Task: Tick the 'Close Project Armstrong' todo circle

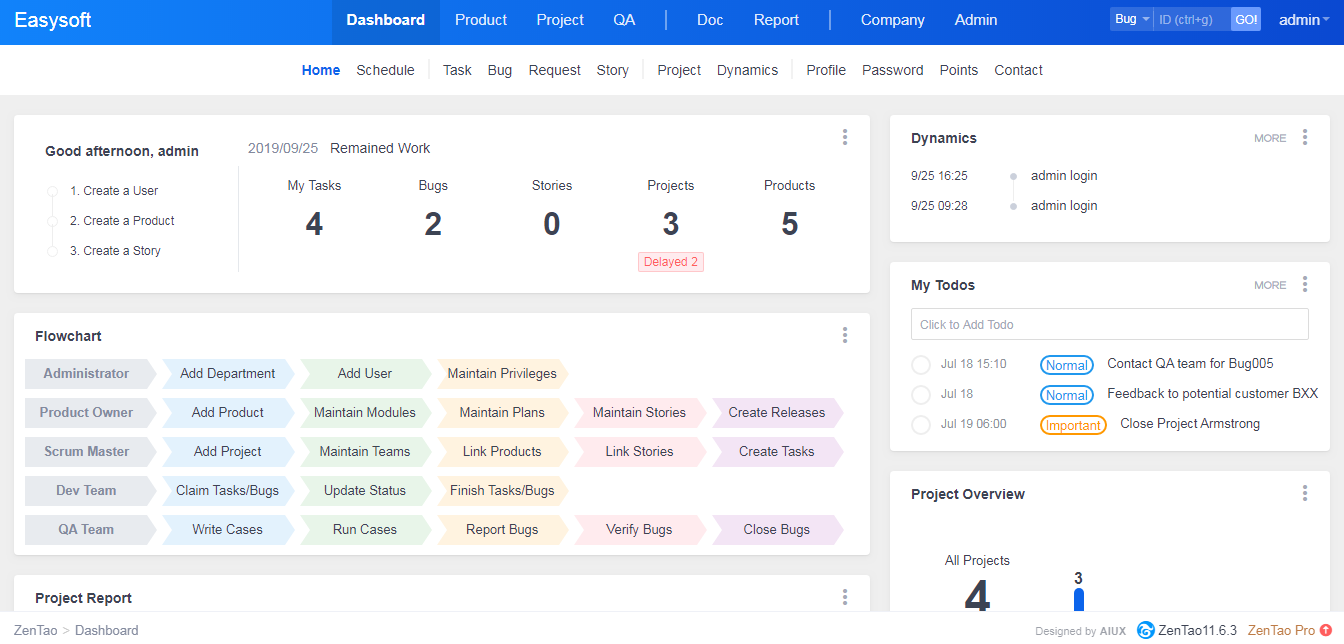Action: (x=921, y=425)
